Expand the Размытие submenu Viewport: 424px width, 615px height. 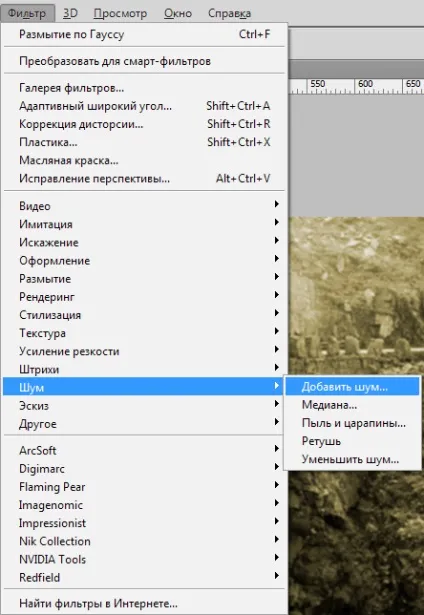[145, 279]
